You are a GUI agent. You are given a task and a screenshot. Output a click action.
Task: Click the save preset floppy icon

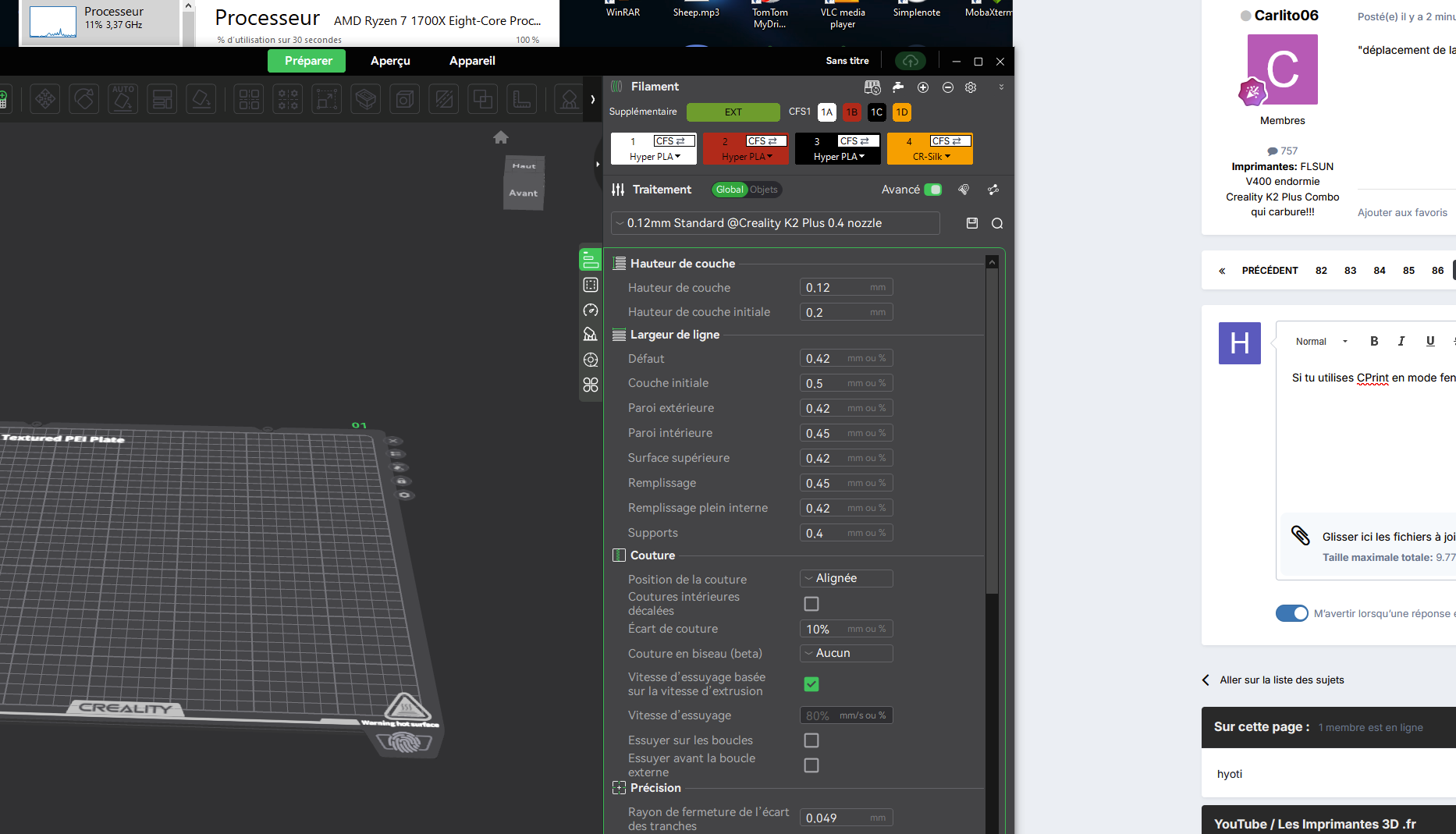972,223
